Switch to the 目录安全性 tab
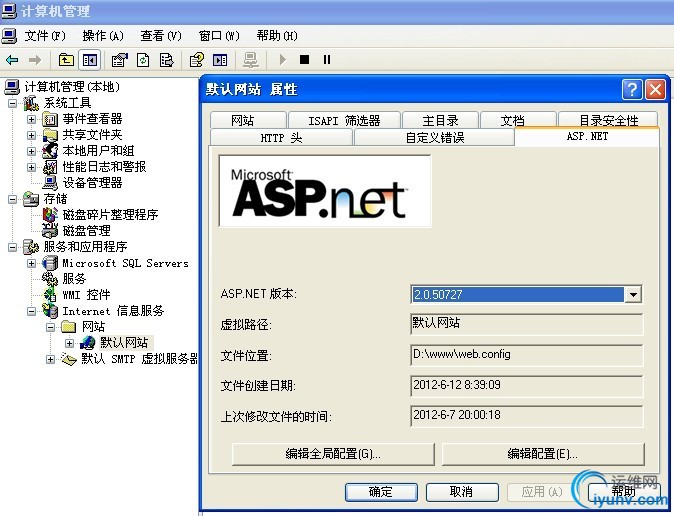The height and width of the screenshot is (516, 674). (x=608, y=120)
